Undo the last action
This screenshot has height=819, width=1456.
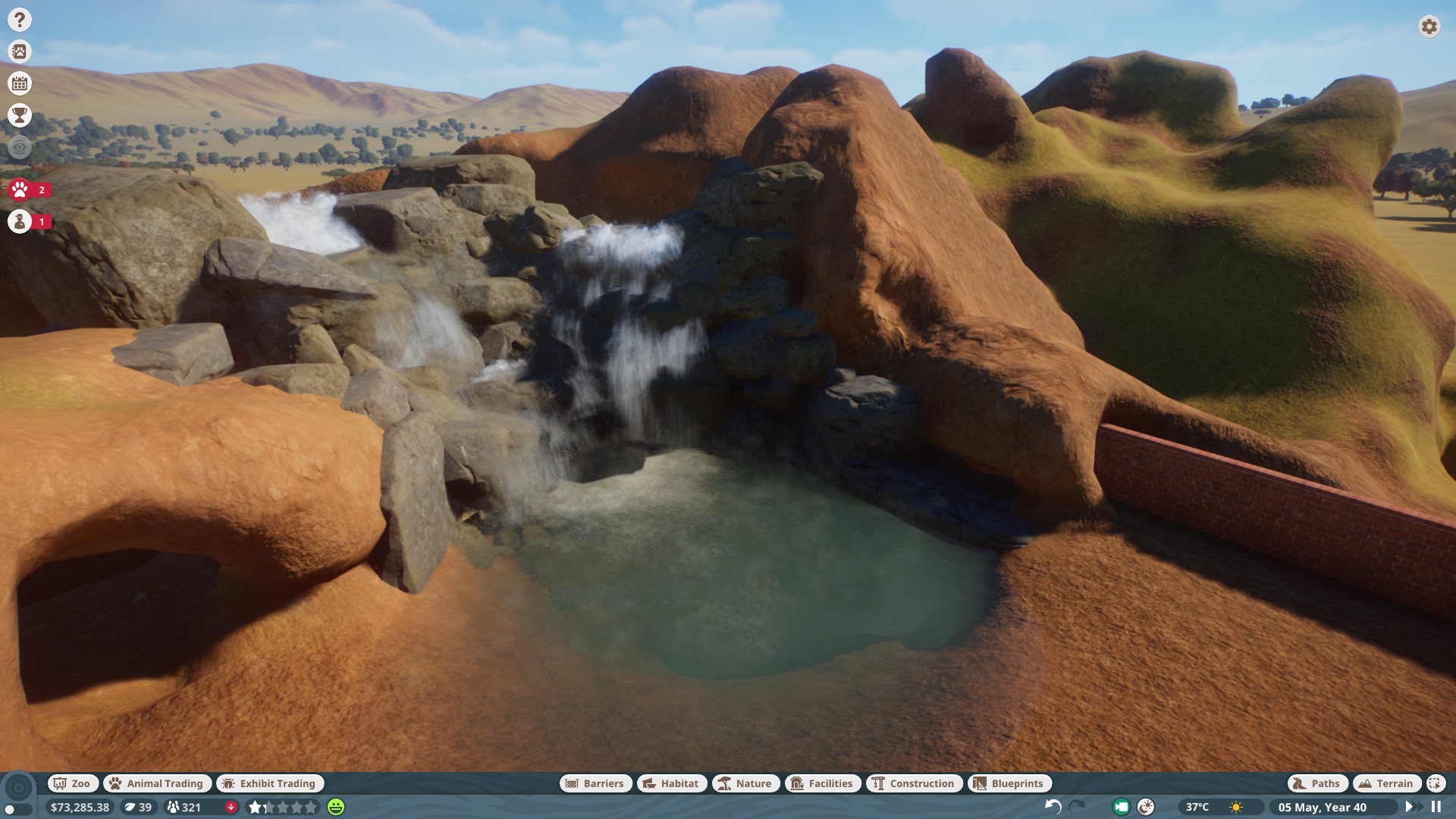tap(1053, 807)
